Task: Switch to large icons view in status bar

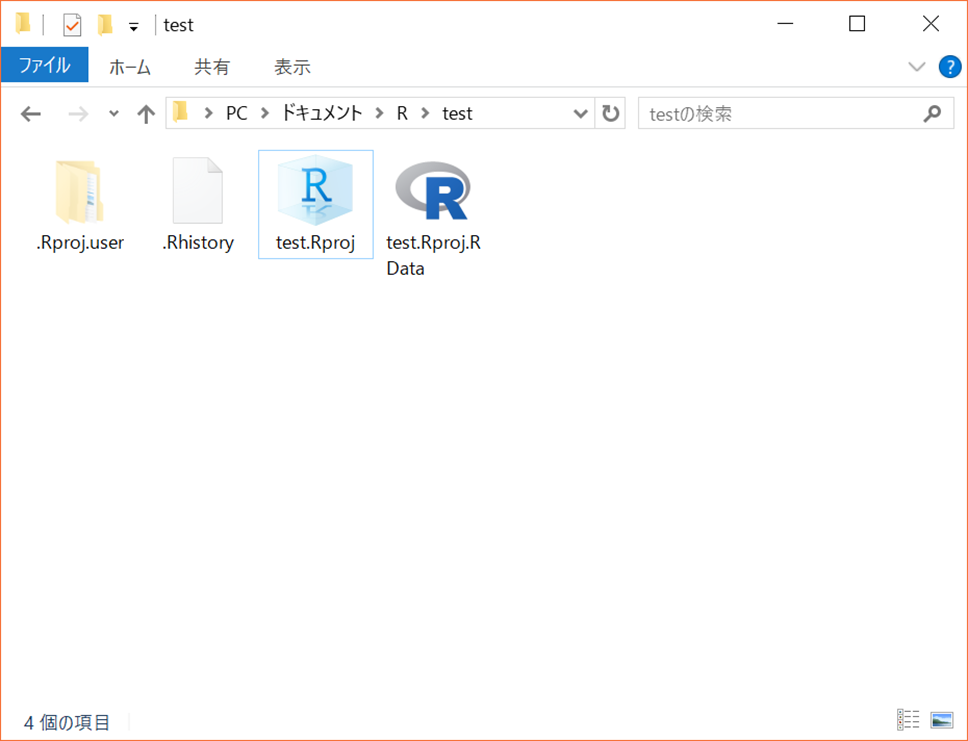Action: (x=941, y=720)
